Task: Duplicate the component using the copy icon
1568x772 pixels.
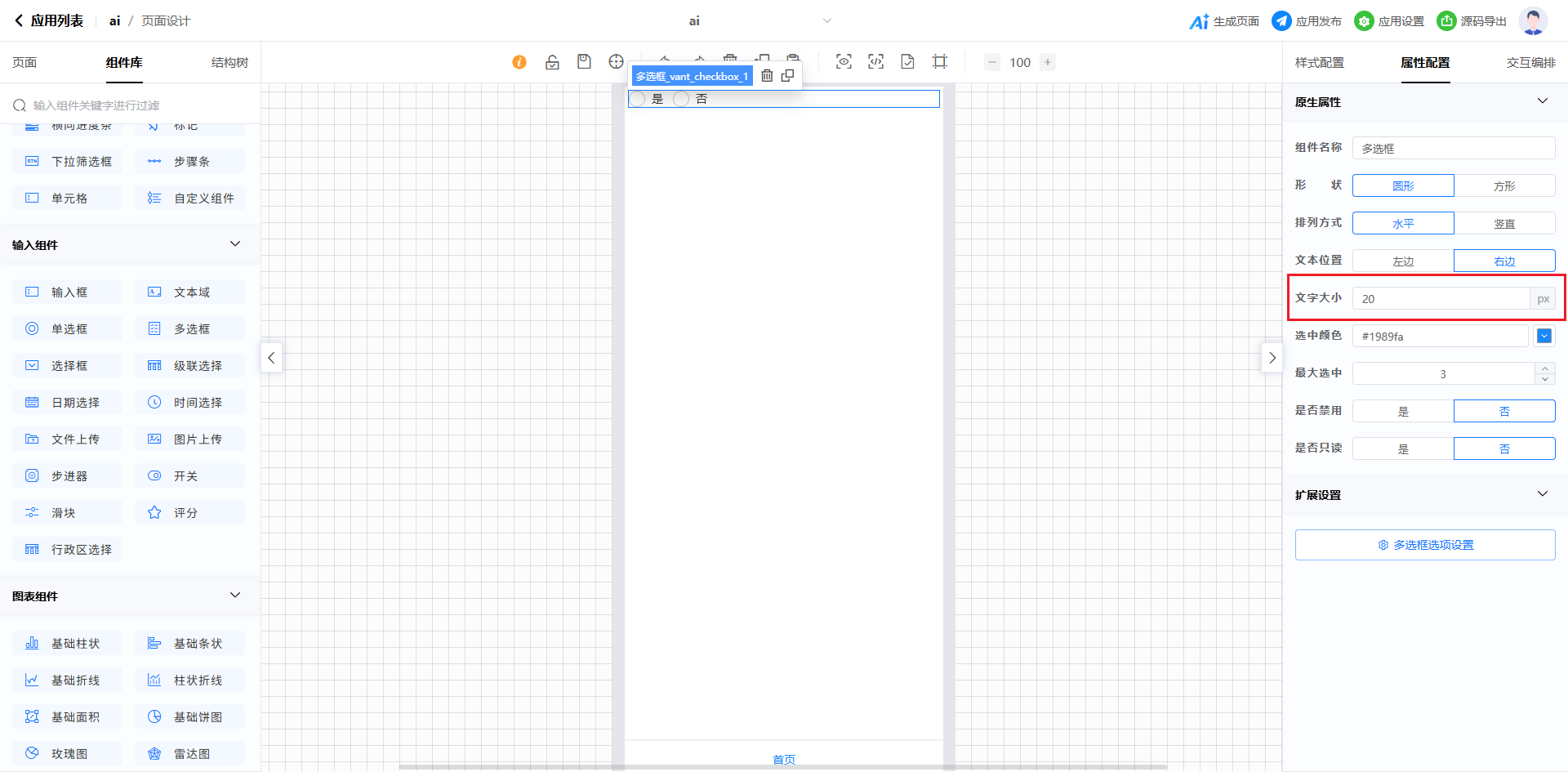Action: pyautogui.click(x=787, y=76)
